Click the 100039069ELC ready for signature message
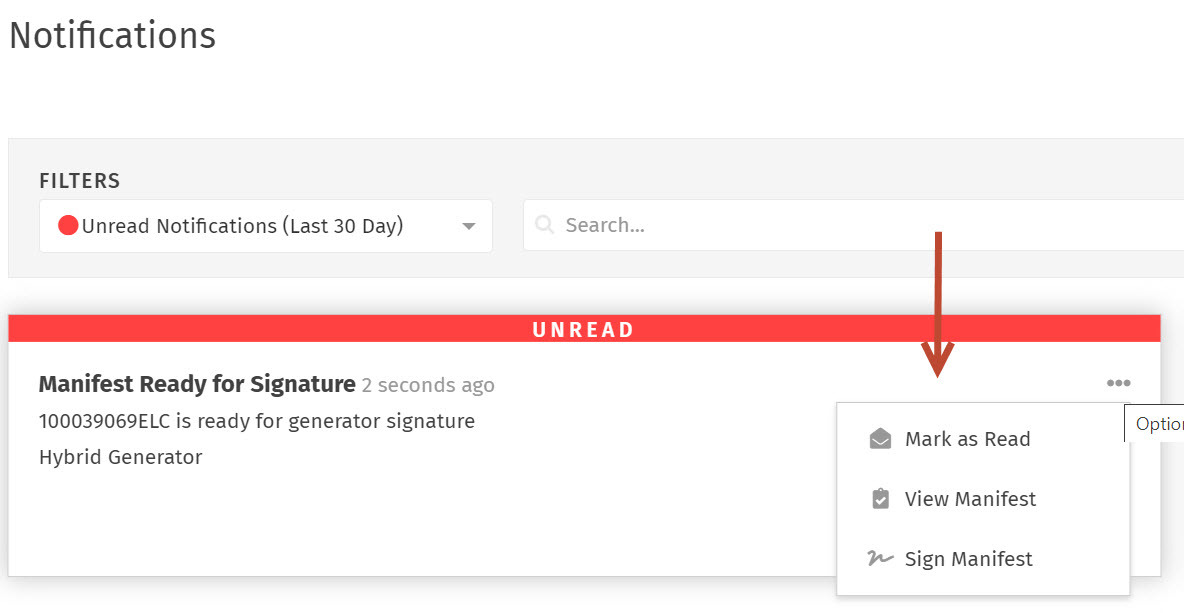This screenshot has height=613, width=1184. click(x=257, y=420)
